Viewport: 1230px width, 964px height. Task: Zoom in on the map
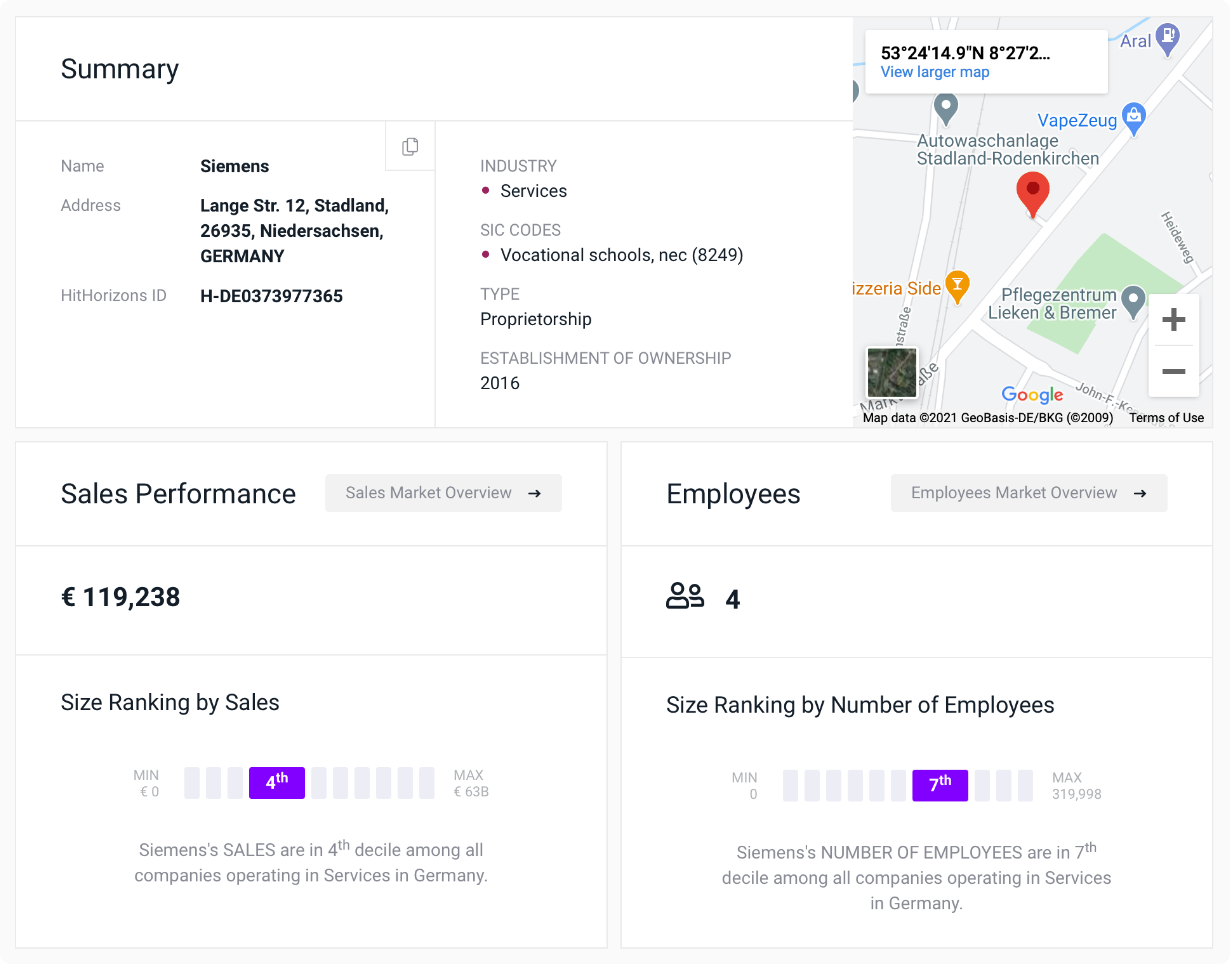1174,320
